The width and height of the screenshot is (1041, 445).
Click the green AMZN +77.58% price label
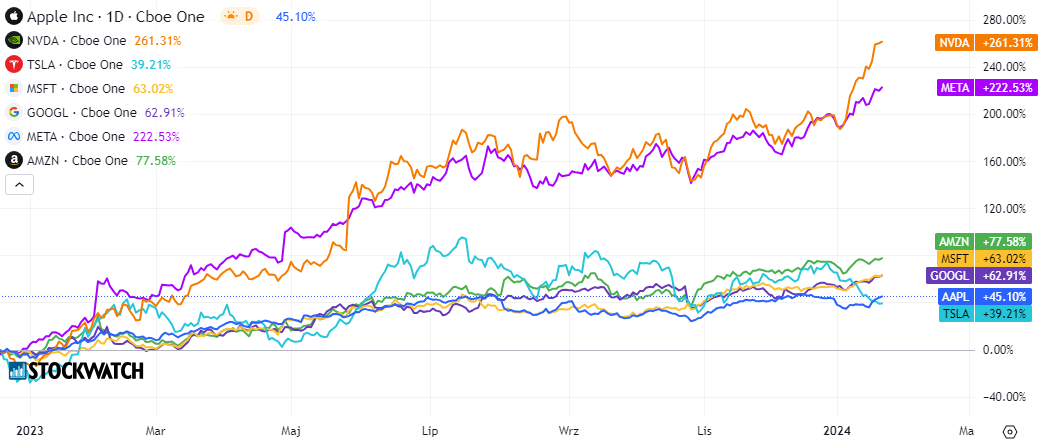pos(971,241)
